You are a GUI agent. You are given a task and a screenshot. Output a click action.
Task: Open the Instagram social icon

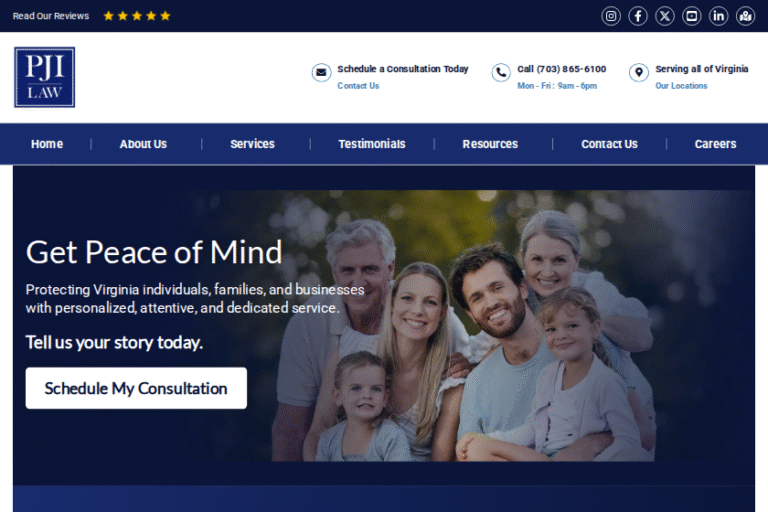[611, 16]
